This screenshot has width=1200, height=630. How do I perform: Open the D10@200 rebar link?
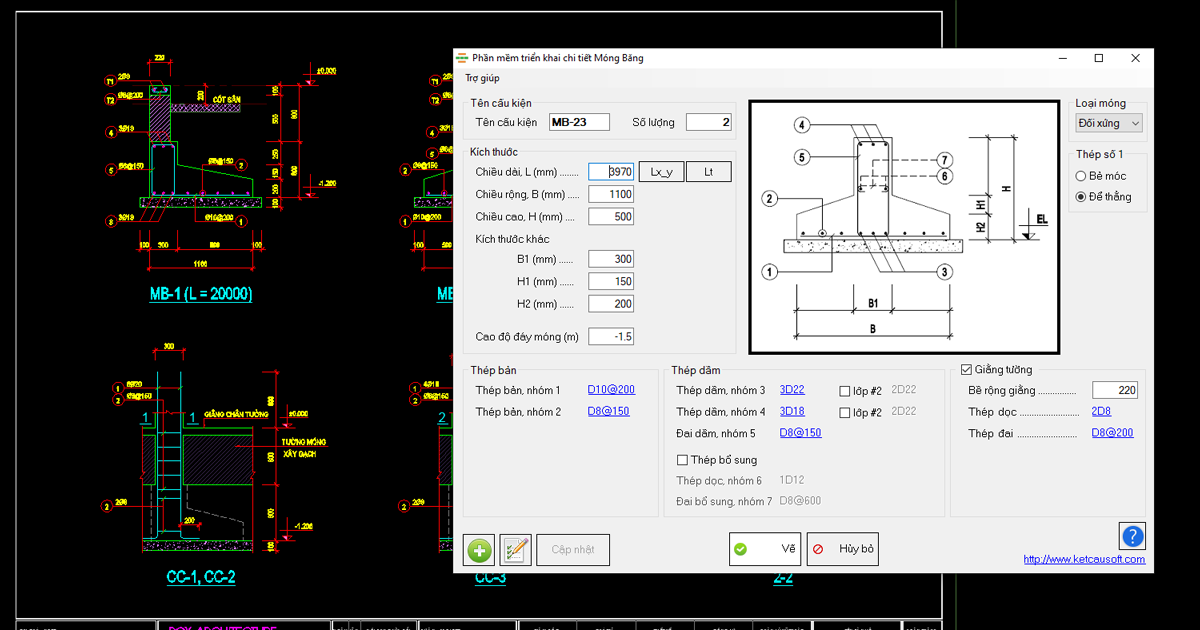(611, 390)
